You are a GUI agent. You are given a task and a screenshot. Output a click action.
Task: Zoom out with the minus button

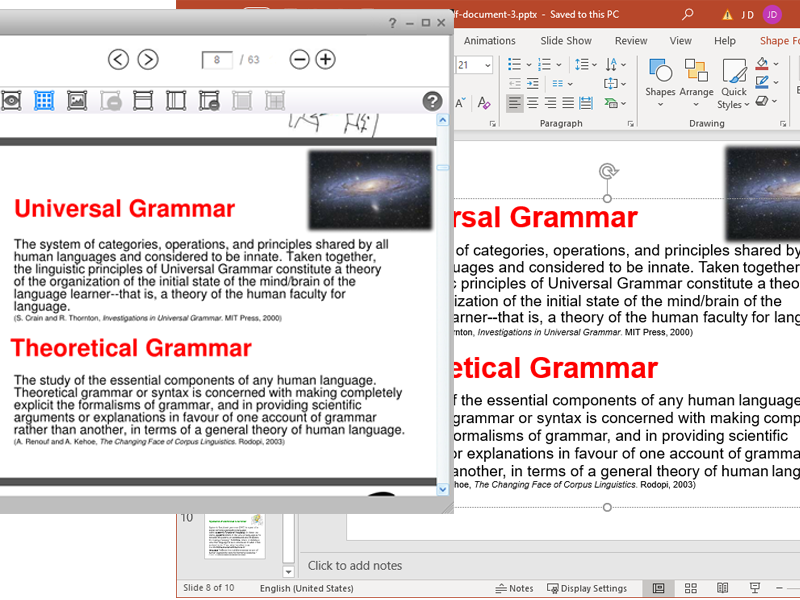pos(299,60)
